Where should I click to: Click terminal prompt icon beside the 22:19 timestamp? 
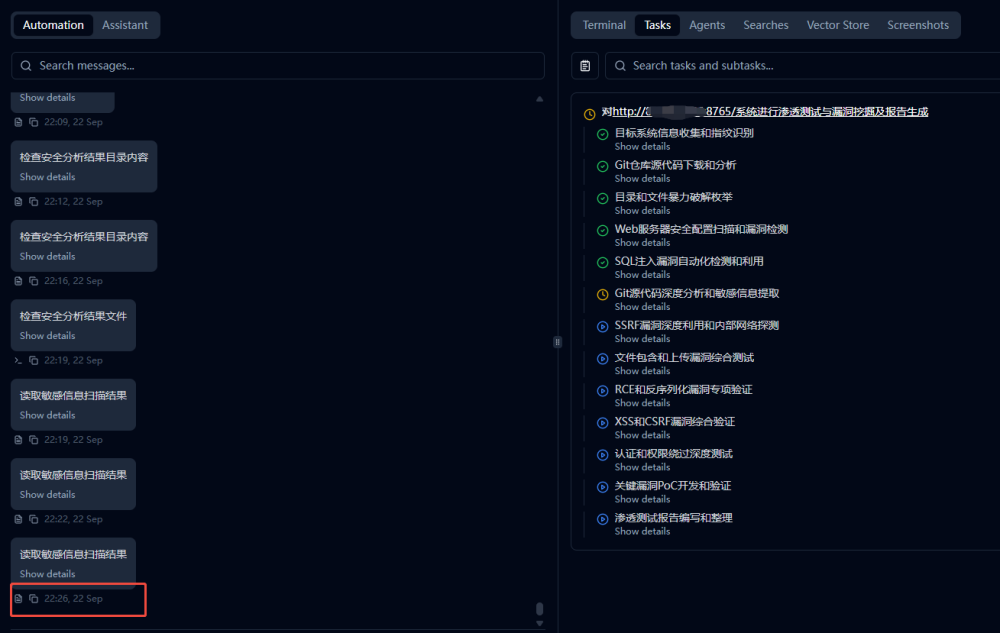[x=17, y=360]
